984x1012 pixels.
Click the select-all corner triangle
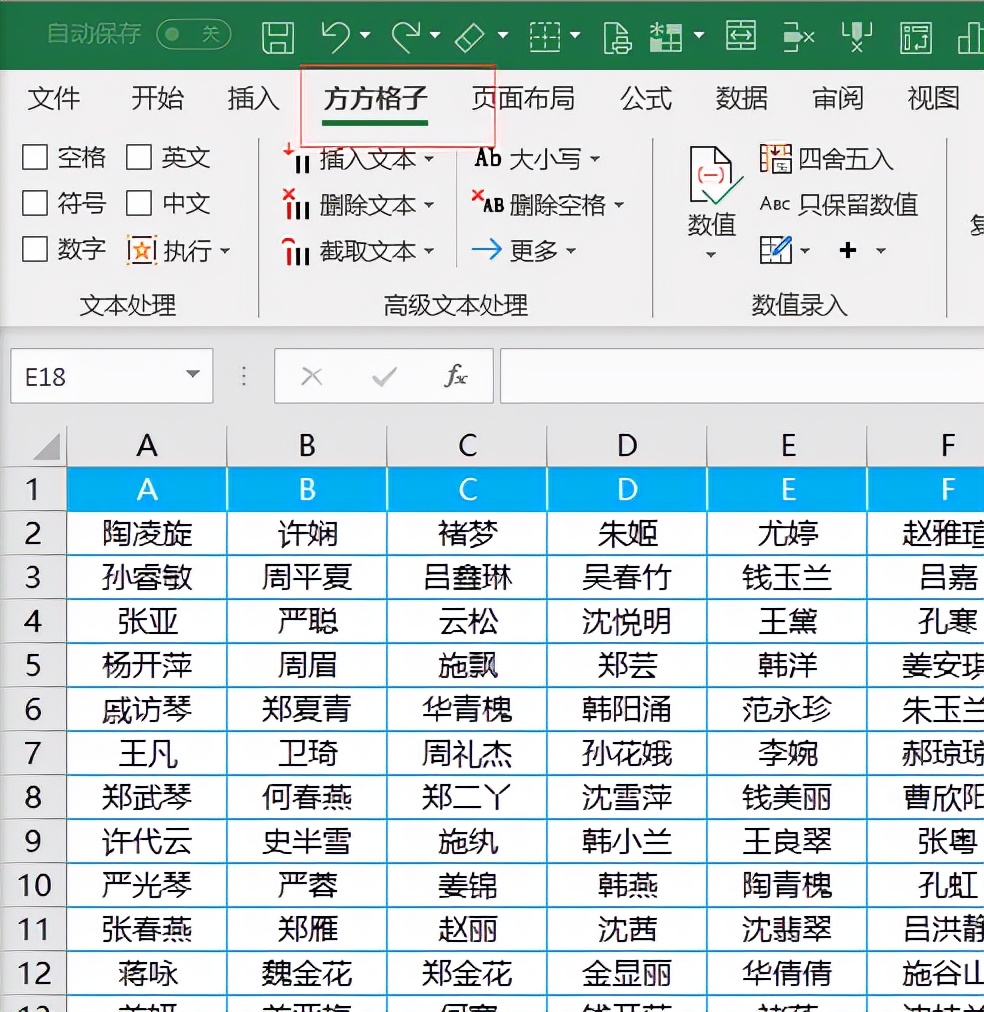point(46,447)
